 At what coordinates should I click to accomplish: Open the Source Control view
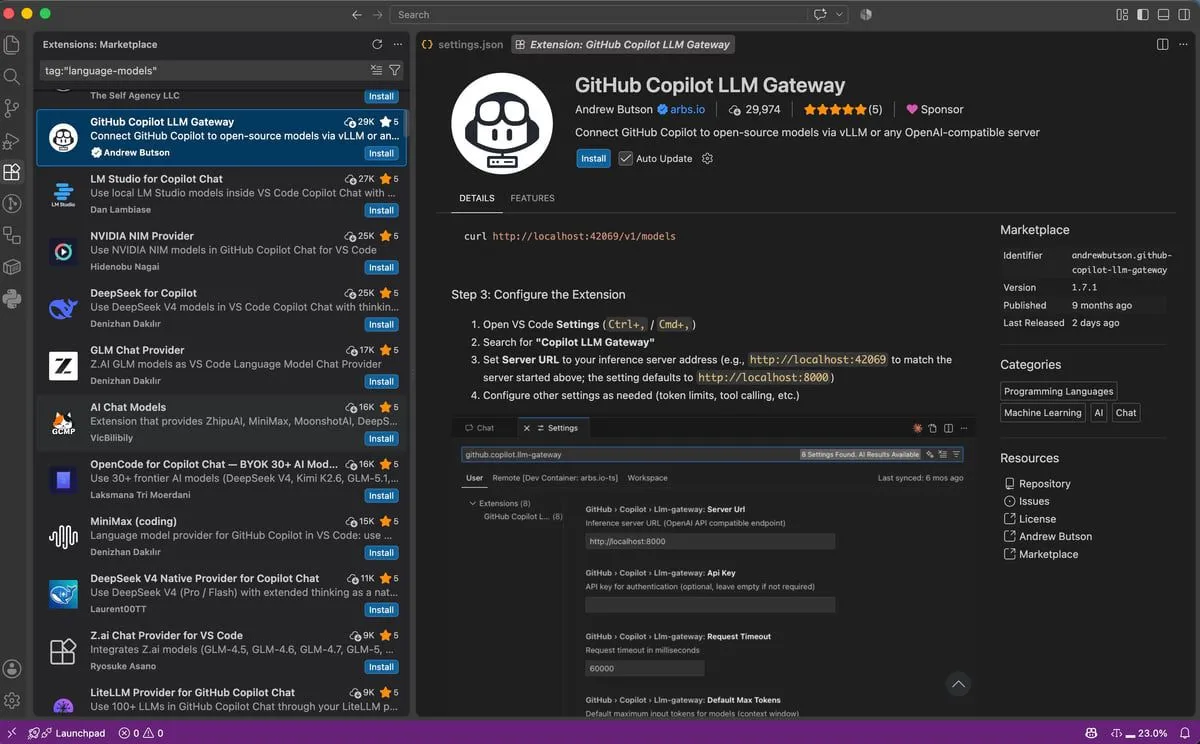pos(12,108)
